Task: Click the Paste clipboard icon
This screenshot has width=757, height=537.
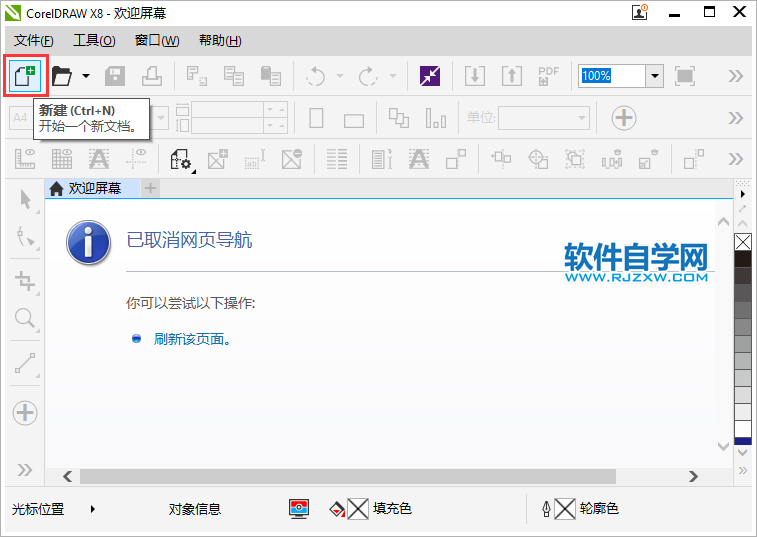Action: point(270,76)
